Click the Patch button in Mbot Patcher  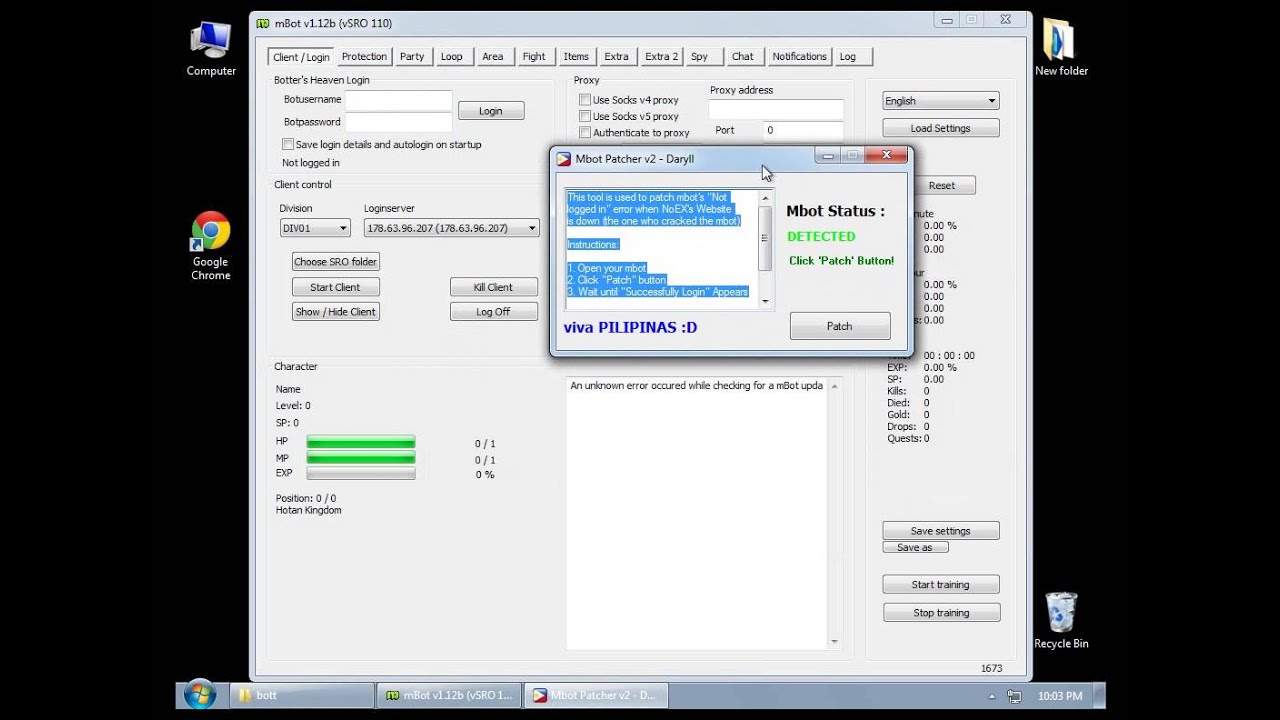[x=840, y=326]
